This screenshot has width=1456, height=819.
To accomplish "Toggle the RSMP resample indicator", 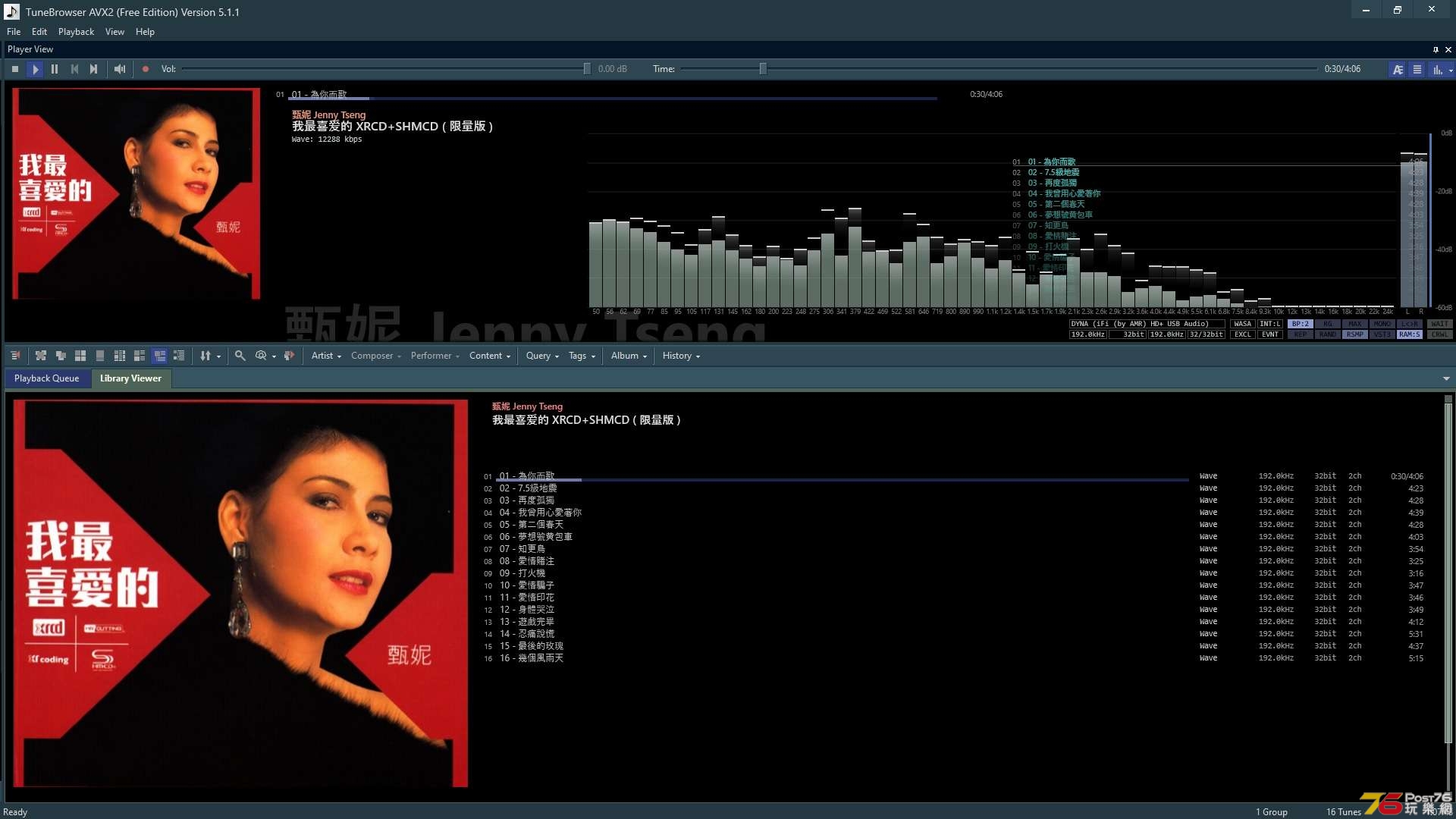I will pyautogui.click(x=1355, y=334).
